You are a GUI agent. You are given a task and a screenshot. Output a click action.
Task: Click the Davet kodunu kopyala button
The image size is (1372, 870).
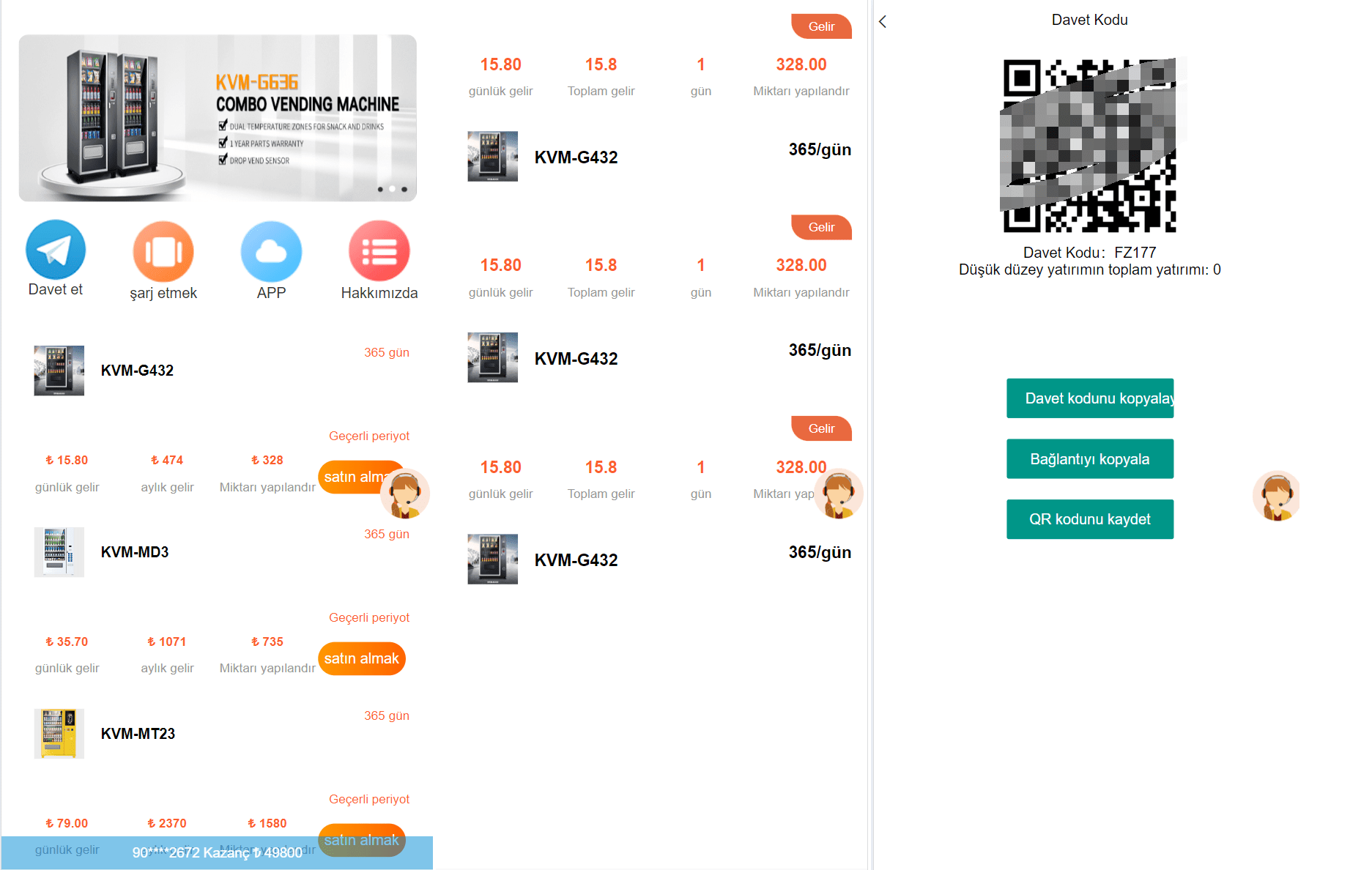tap(1090, 398)
